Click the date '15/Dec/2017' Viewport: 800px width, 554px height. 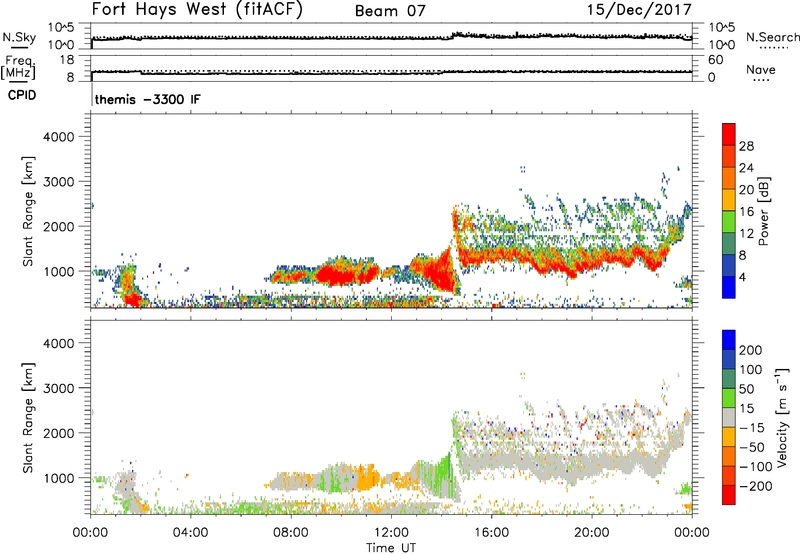639,9
